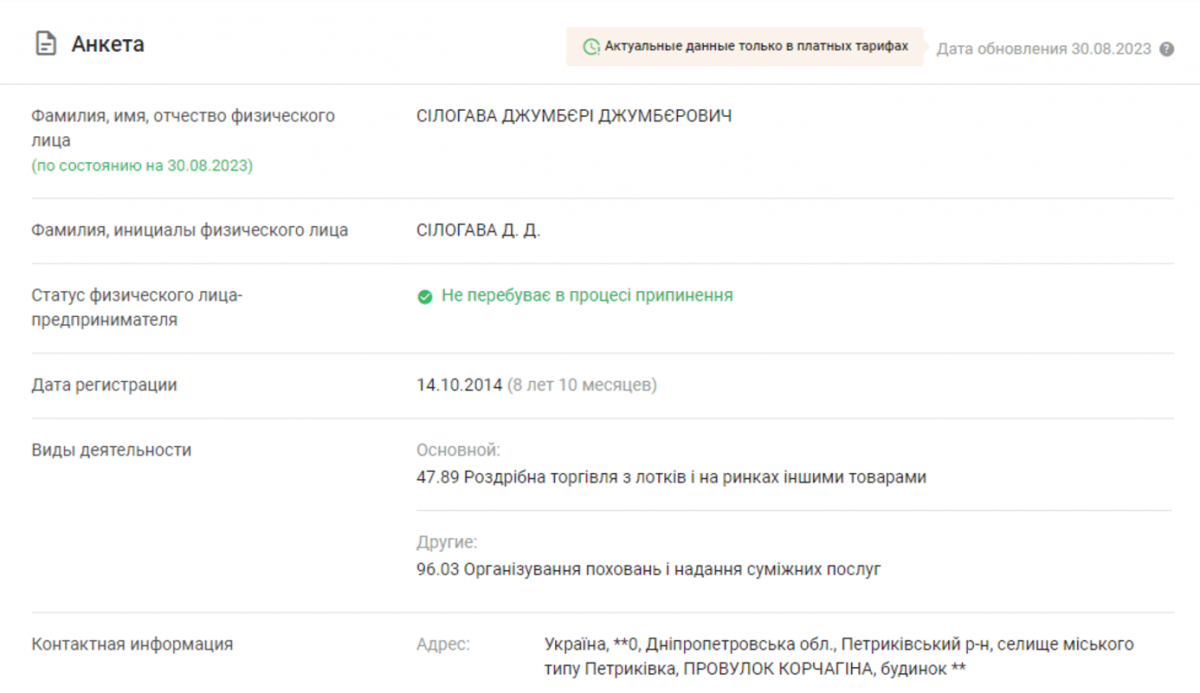Viewport: 1200px width, 693px height.
Task: Click the registration date 14.10.2014
Action: click(458, 385)
